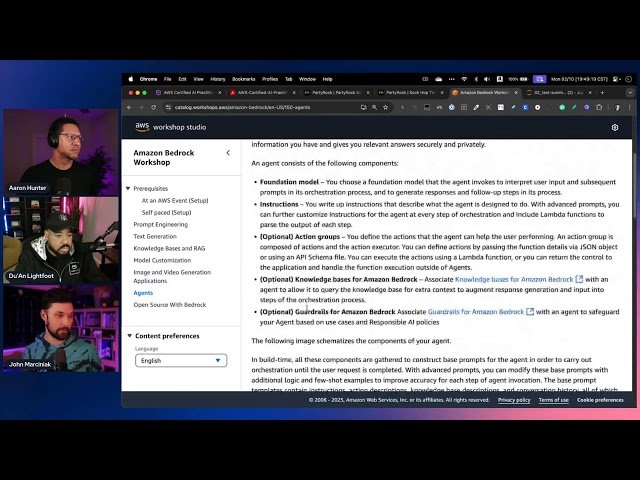This screenshot has height=480, width=640.
Task: Click the battery indicator in menu bar
Action: coord(518,79)
